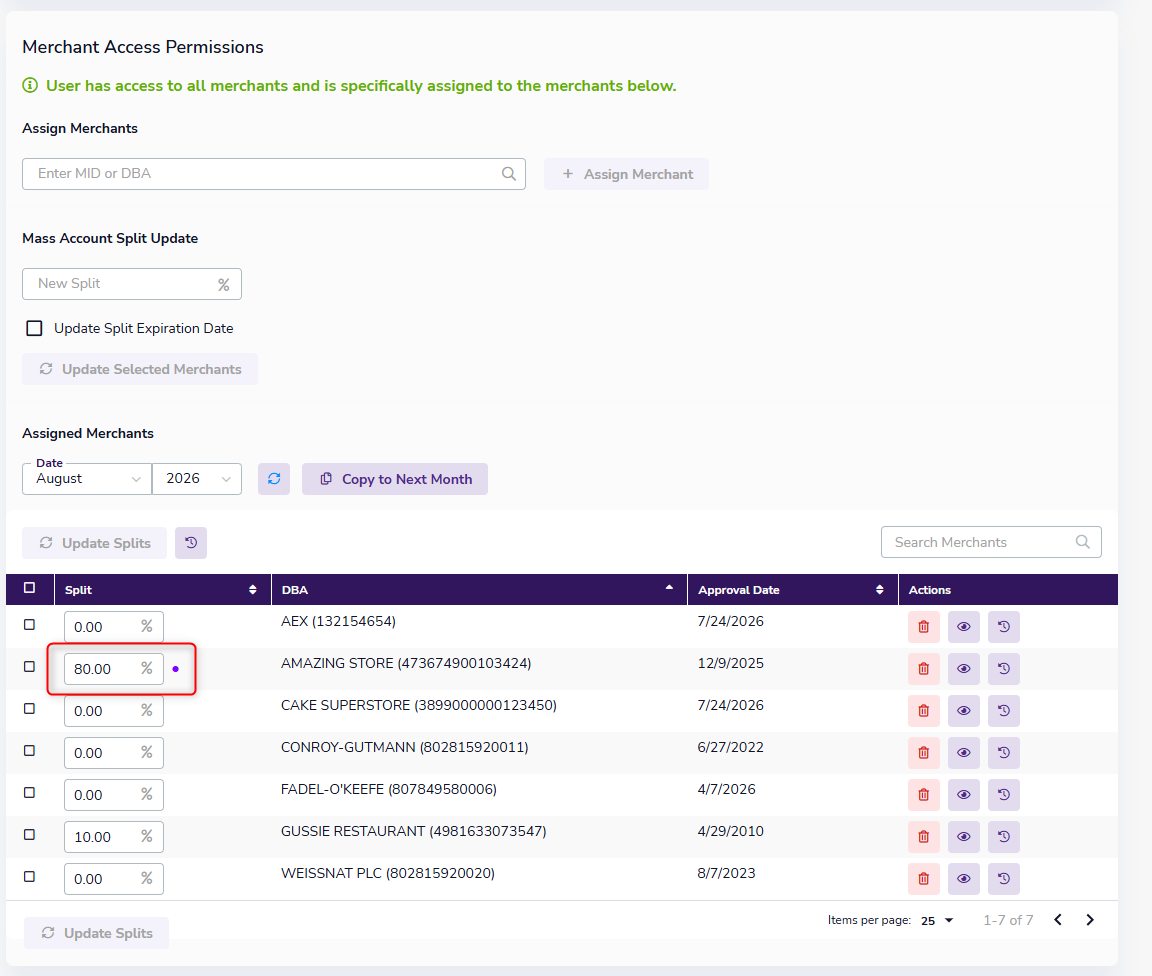Image resolution: width=1152 pixels, height=976 pixels.
Task: Click the Update Splits button above the table
Action: click(x=94, y=542)
